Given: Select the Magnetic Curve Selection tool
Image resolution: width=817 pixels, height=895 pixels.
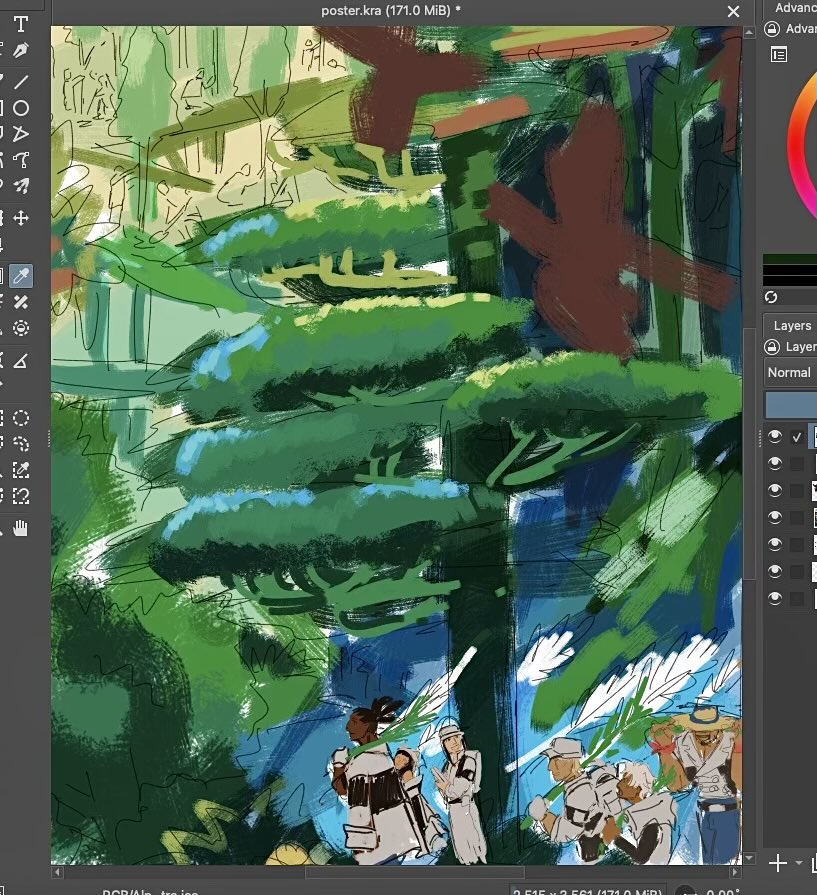Looking at the screenshot, I should coord(21,496).
